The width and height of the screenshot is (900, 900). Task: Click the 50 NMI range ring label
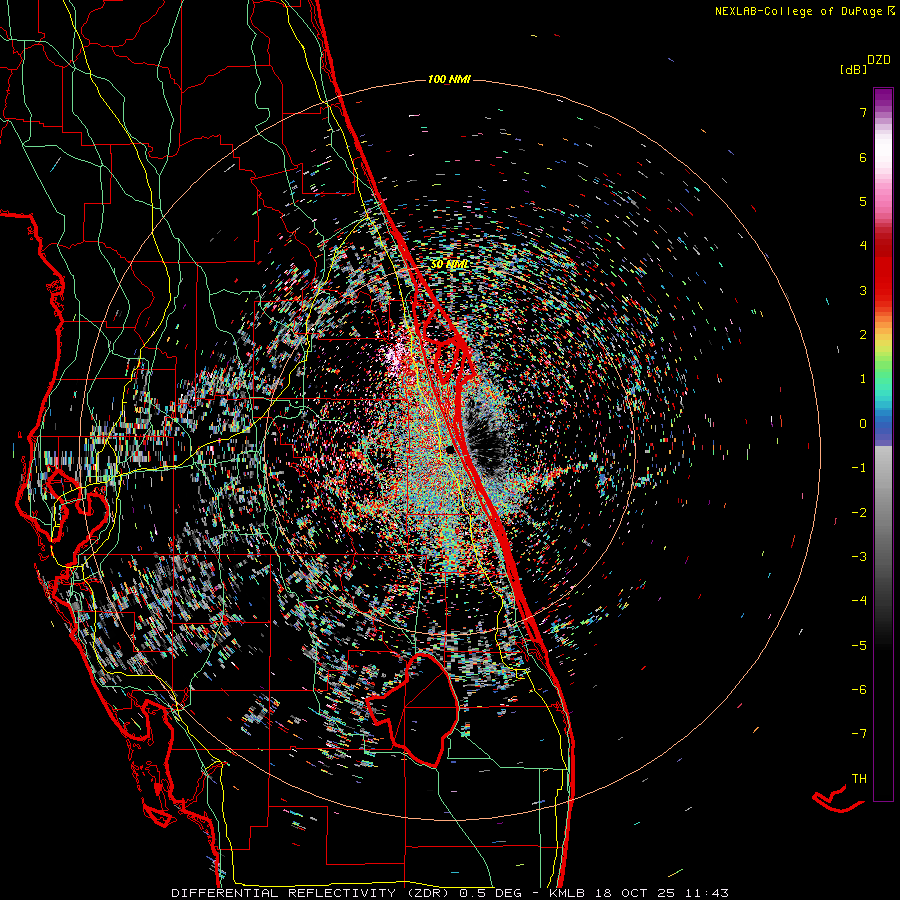tap(449, 265)
